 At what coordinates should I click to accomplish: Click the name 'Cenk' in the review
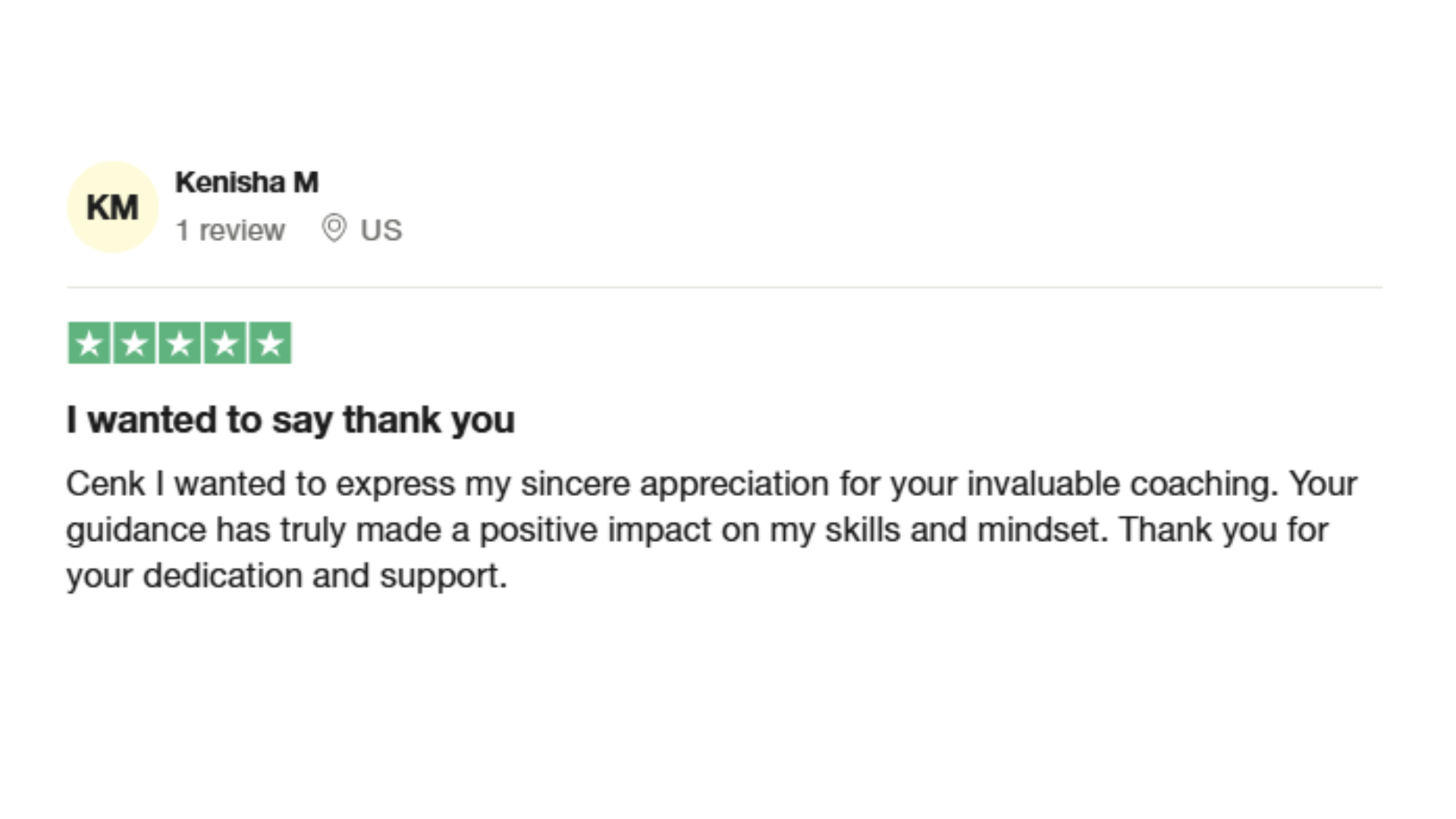(105, 484)
